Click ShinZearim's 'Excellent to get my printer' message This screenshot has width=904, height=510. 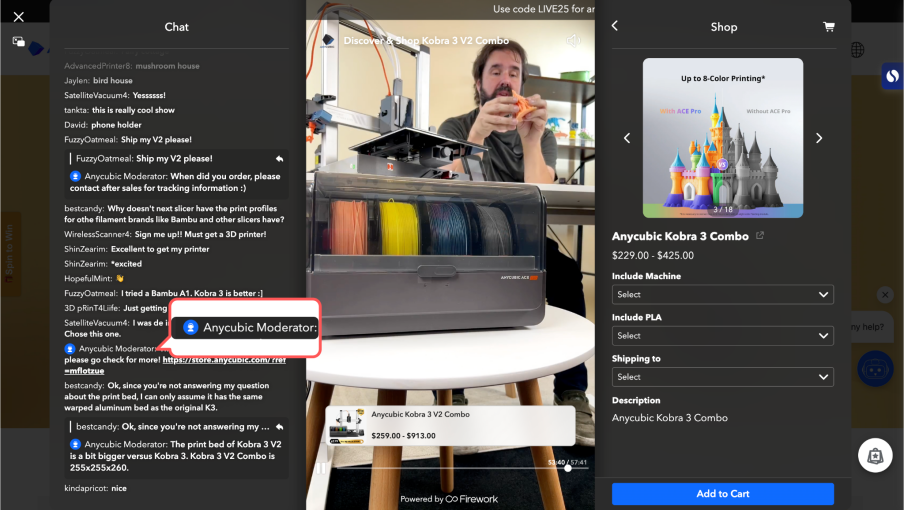coord(137,250)
